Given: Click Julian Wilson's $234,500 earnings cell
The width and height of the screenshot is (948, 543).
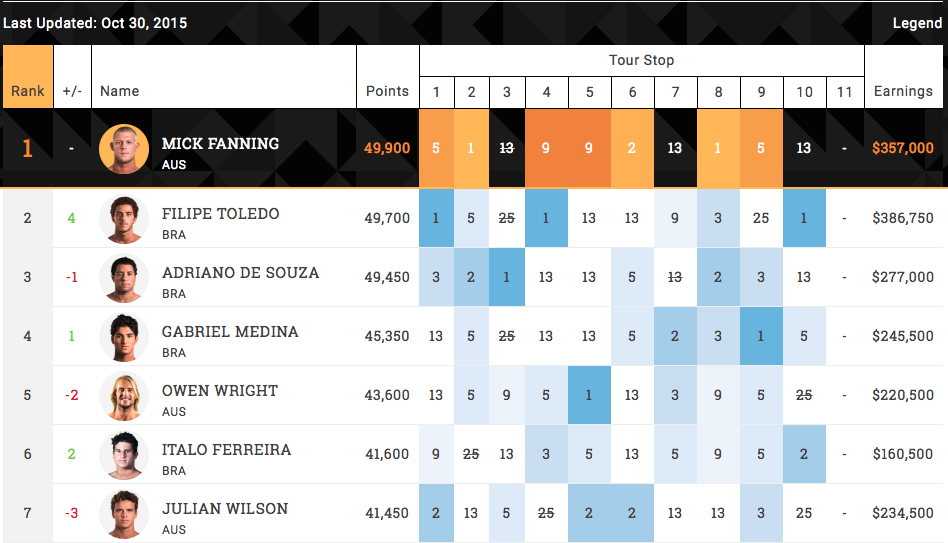Looking at the screenshot, I should coord(903,513).
